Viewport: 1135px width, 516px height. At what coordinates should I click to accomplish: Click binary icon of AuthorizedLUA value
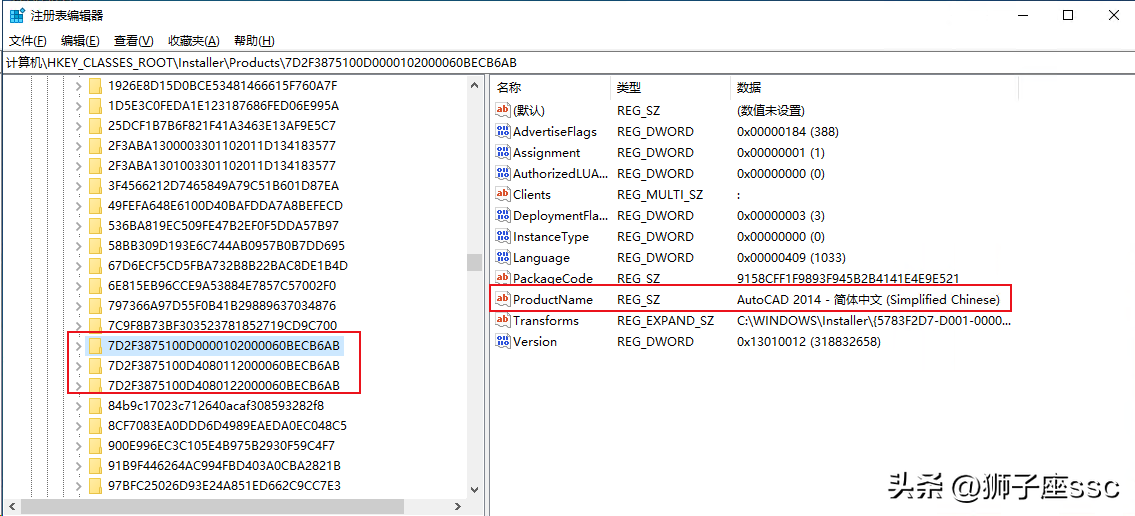(x=503, y=173)
